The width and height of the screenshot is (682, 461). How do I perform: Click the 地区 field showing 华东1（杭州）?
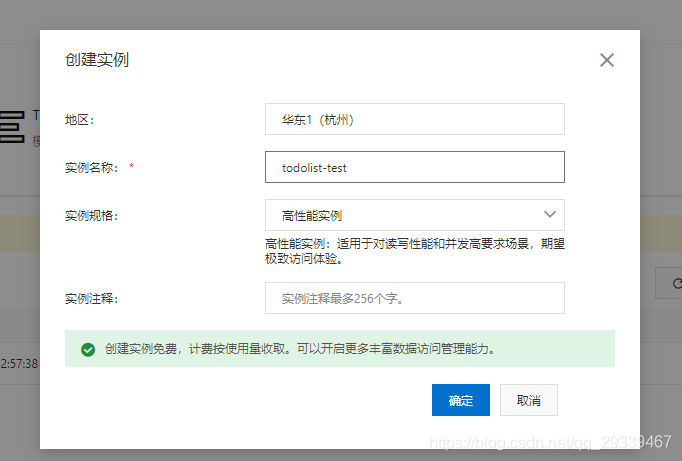415,119
